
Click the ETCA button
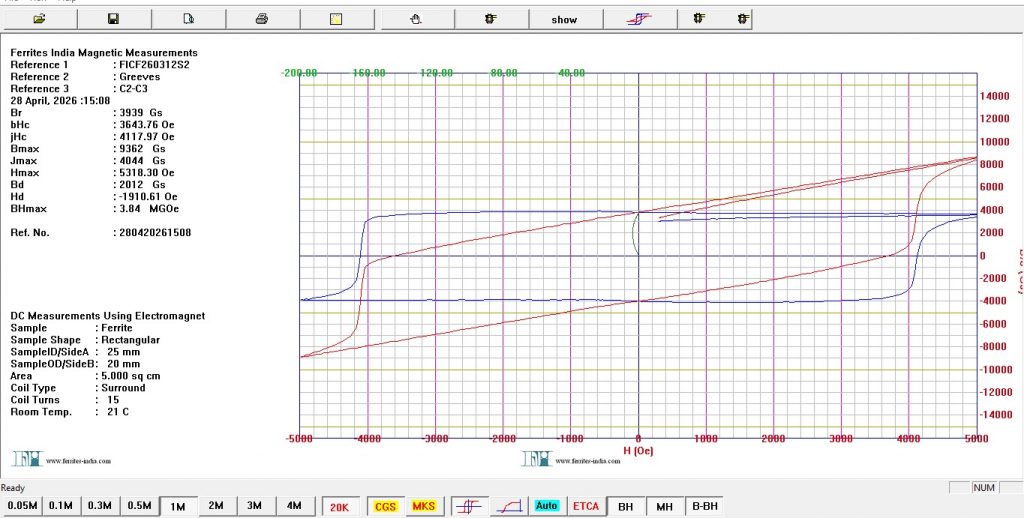(586, 506)
